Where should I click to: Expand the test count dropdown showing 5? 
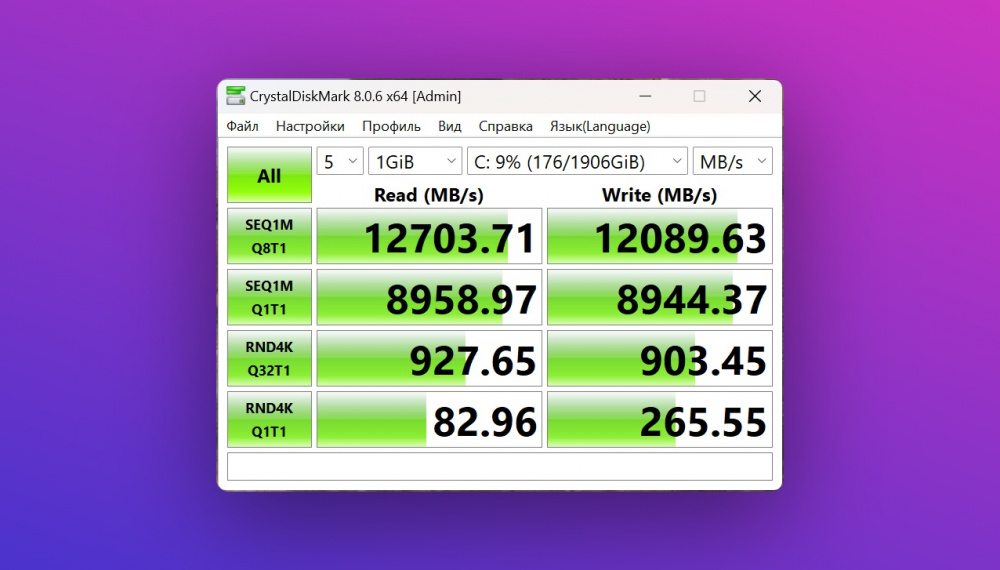(x=340, y=161)
